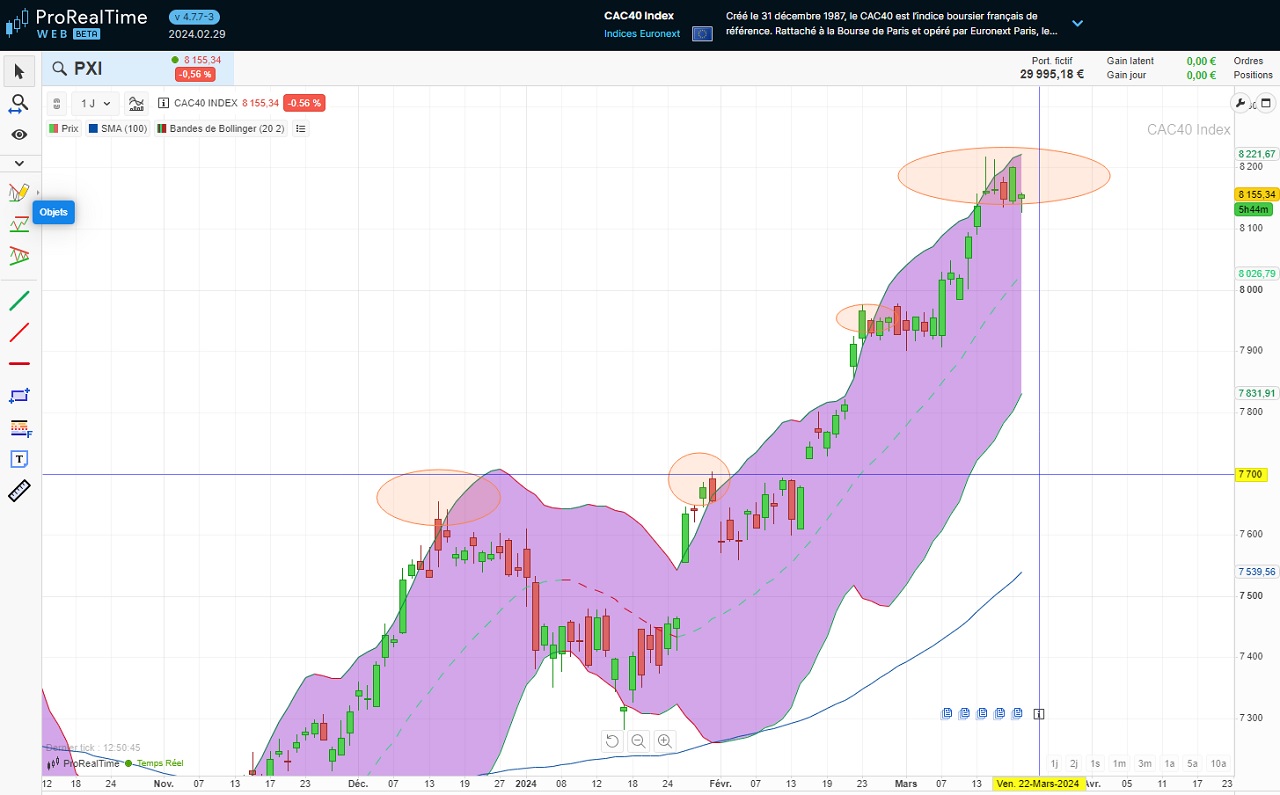Toggle the eye visibility tool in sidebar
Viewport: 1280px width, 795px height.
coord(19,134)
